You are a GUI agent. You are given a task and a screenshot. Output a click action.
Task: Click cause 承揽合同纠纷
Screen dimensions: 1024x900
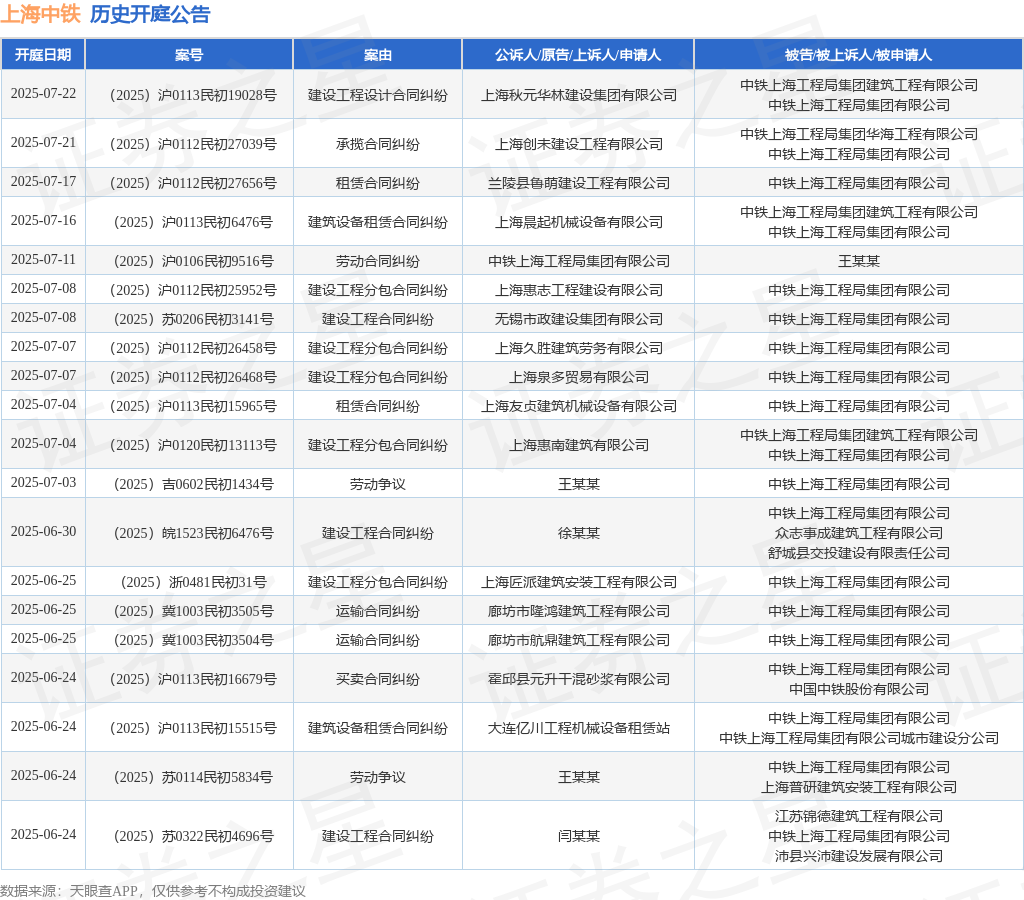(377, 144)
